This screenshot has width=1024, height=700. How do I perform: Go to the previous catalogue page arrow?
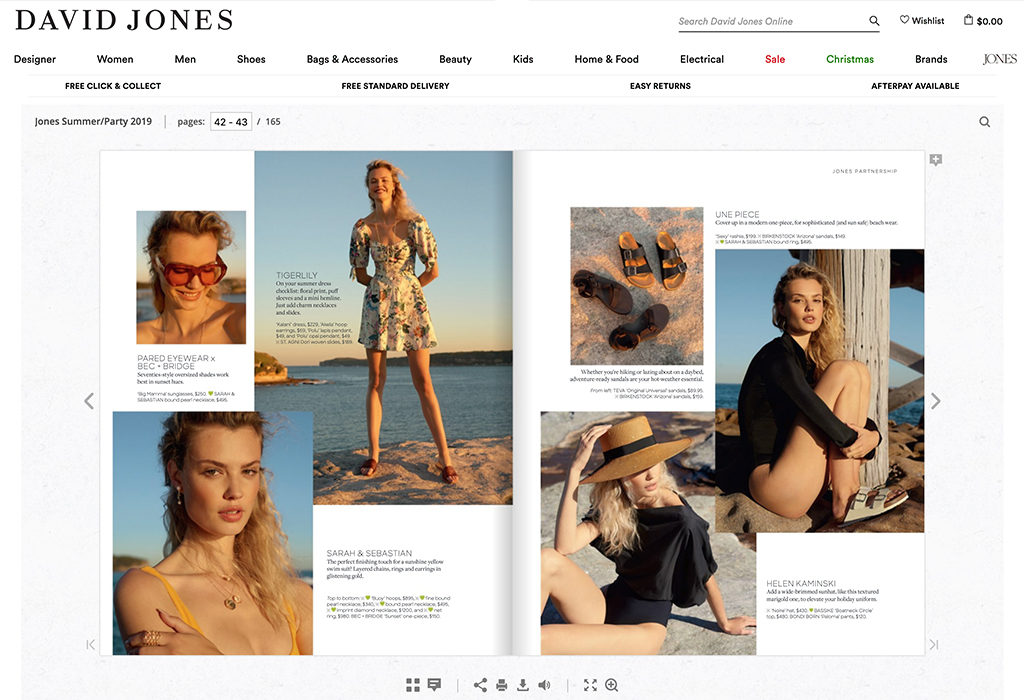click(x=89, y=401)
